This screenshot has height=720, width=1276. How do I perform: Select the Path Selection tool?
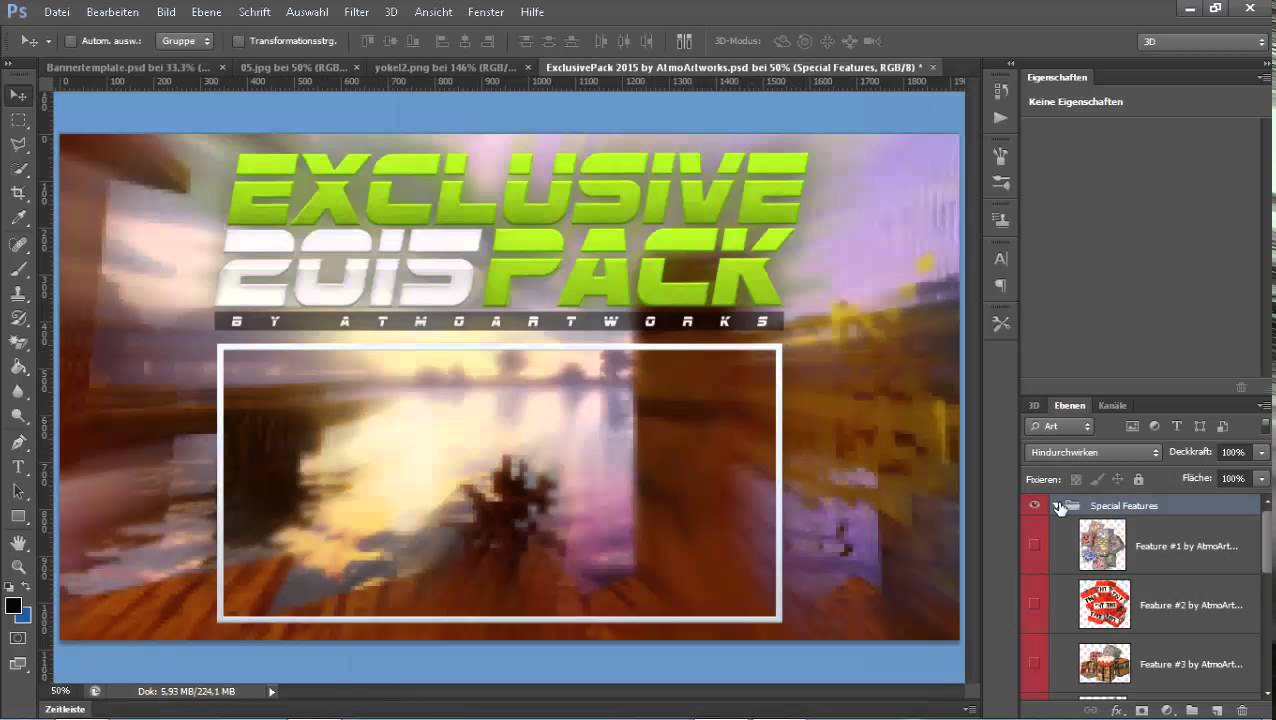(x=19, y=492)
